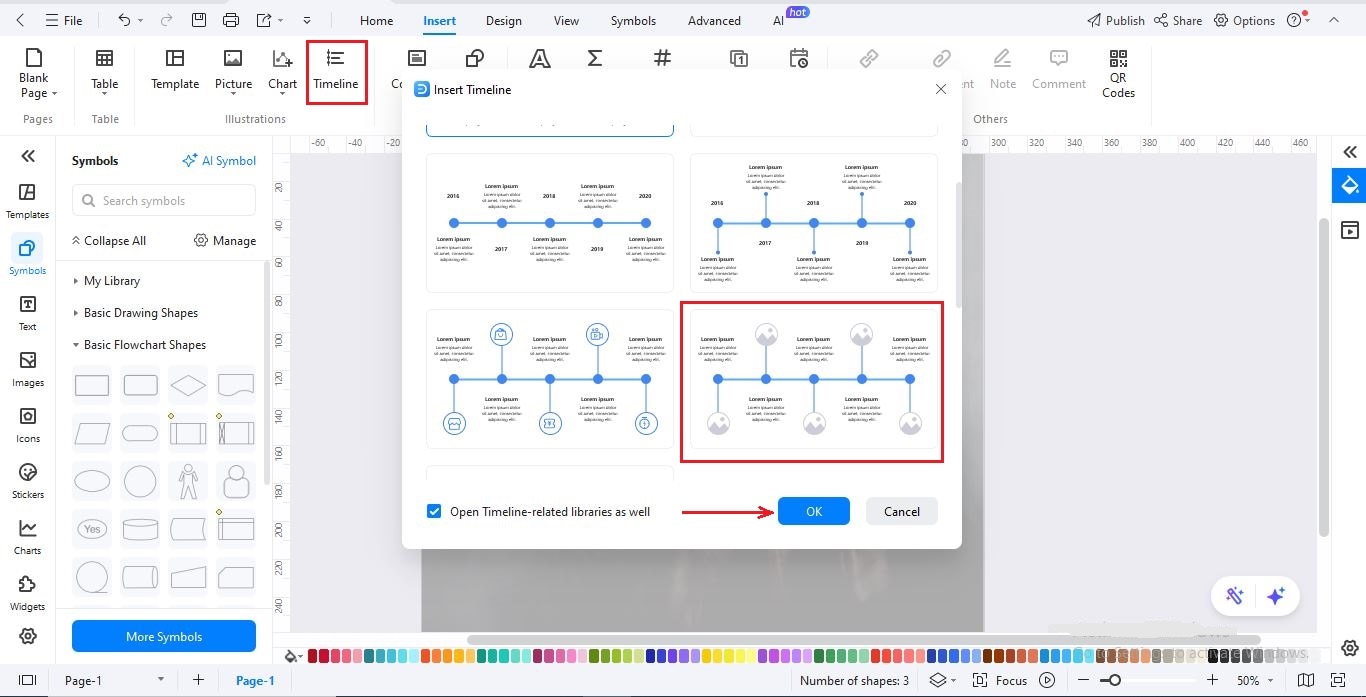Uncheck Open Timeline-related libraries as well
1366x697 pixels.
(x=434, y=511)
